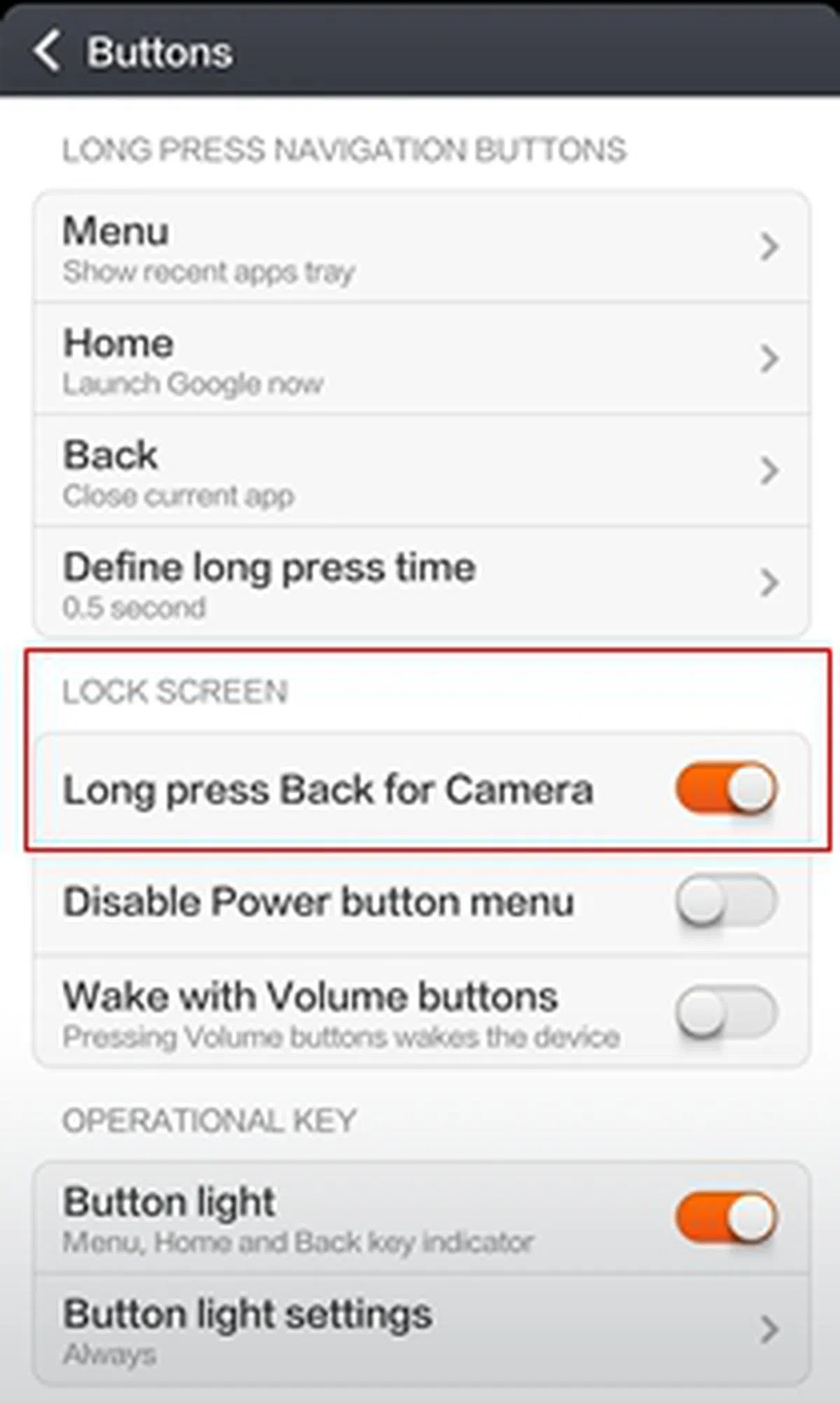Viewport: 840px width, 1404px height.
Task: Switch off the Button light toggle
Action: [x=727, y=1218]
